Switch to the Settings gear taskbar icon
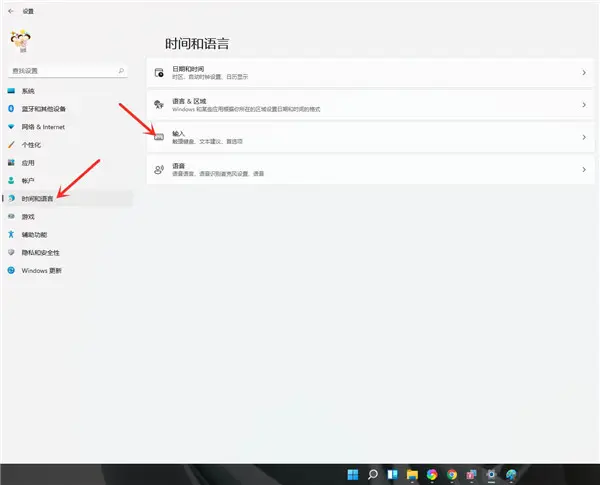600x485 pixels. tap(491, 475)
